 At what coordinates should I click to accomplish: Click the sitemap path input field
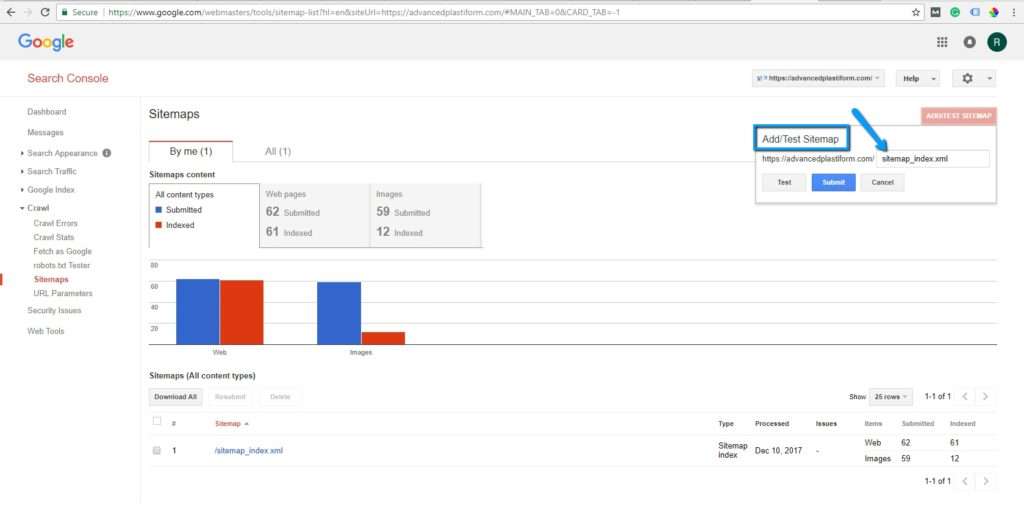coord(933,159)
